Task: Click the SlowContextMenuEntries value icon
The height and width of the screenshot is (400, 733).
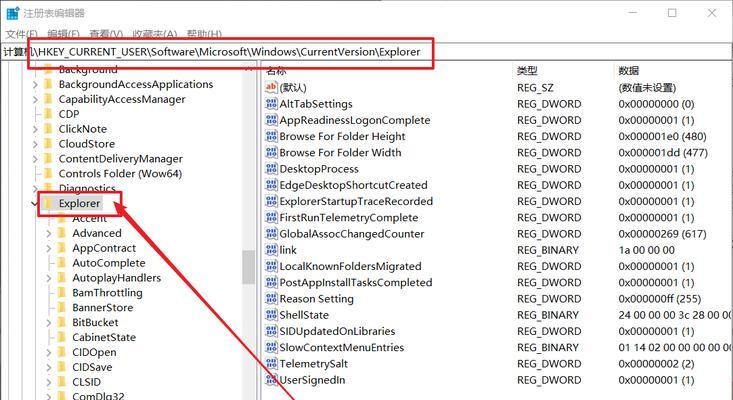Action: coord(271,347)
